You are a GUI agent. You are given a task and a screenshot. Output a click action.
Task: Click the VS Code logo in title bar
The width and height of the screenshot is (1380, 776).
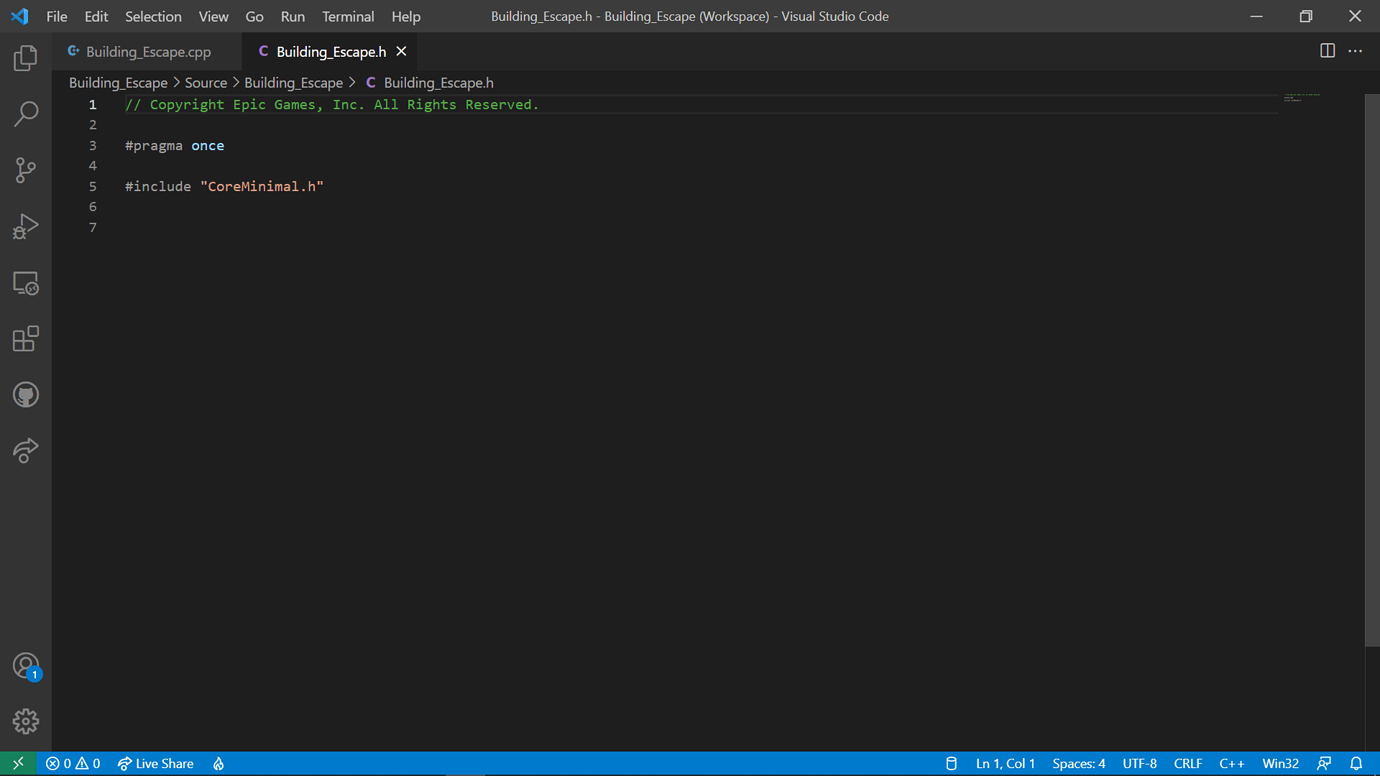[x=19, y=16]
